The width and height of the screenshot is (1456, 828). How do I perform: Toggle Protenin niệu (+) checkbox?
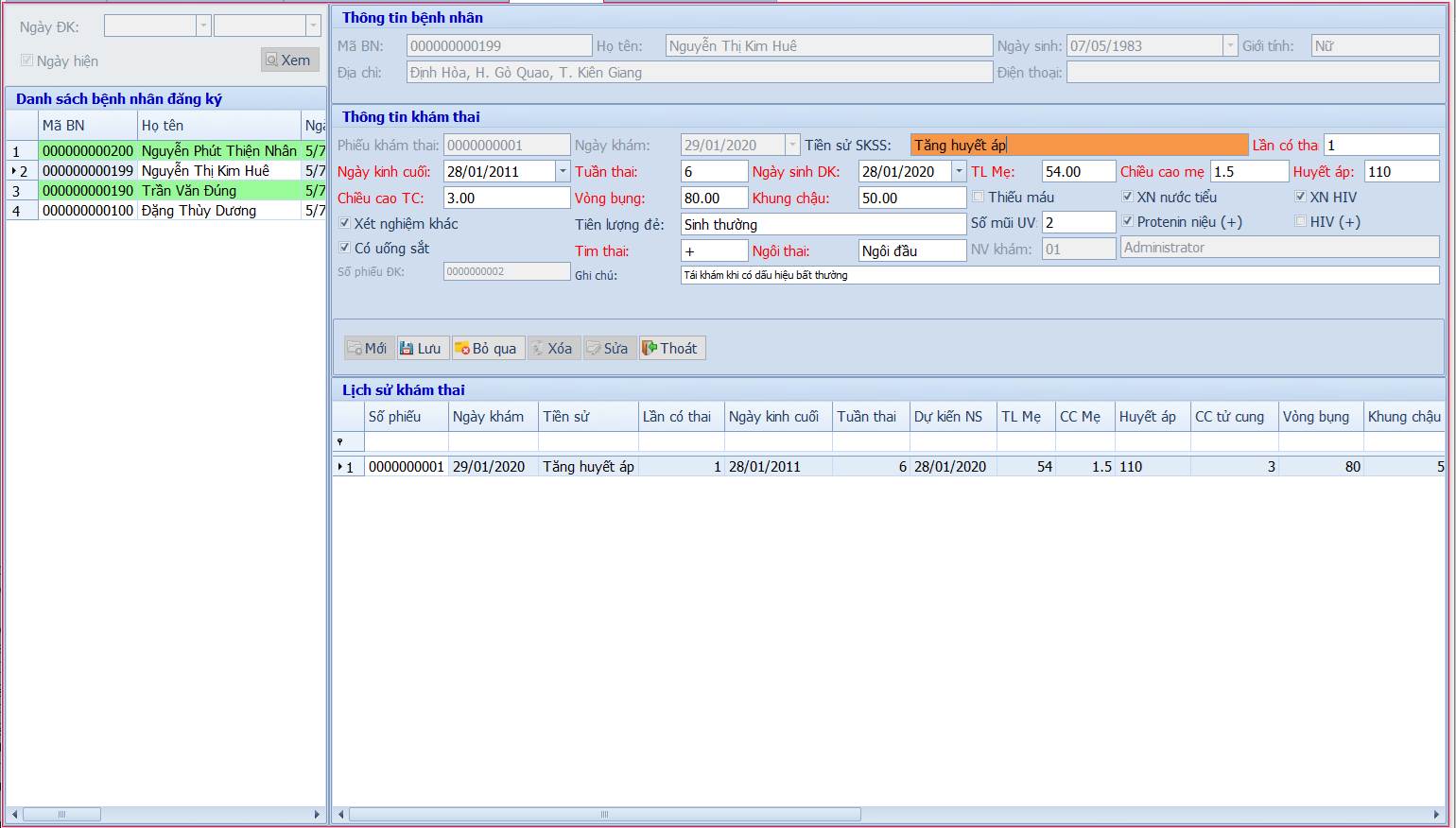click(x=1127, y=221)
